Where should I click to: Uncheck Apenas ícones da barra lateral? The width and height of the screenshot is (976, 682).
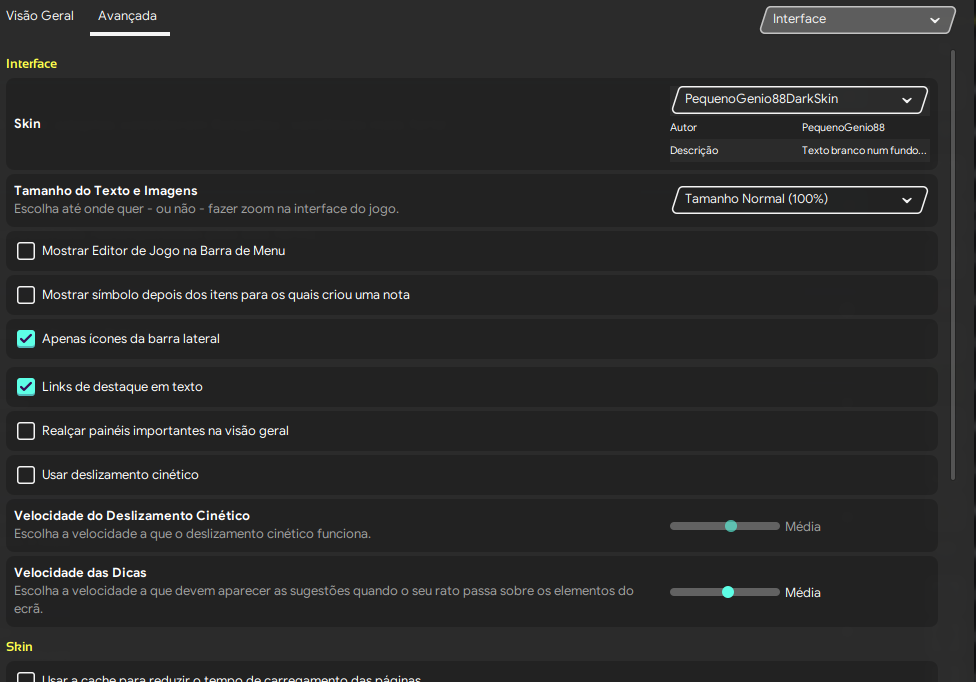click(26, 339)
